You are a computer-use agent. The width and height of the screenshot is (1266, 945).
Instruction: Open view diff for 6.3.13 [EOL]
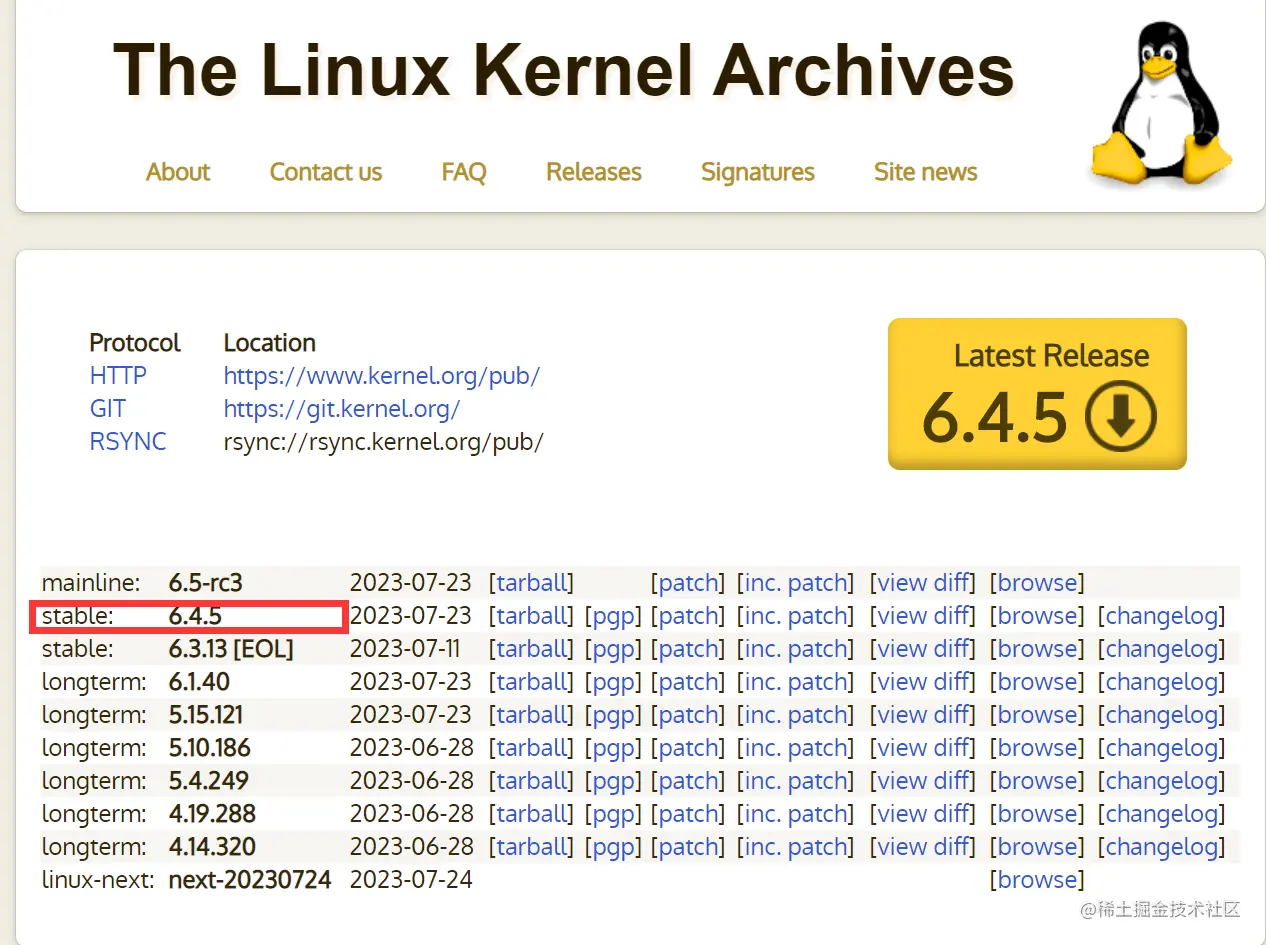click(x=924, y=649)
